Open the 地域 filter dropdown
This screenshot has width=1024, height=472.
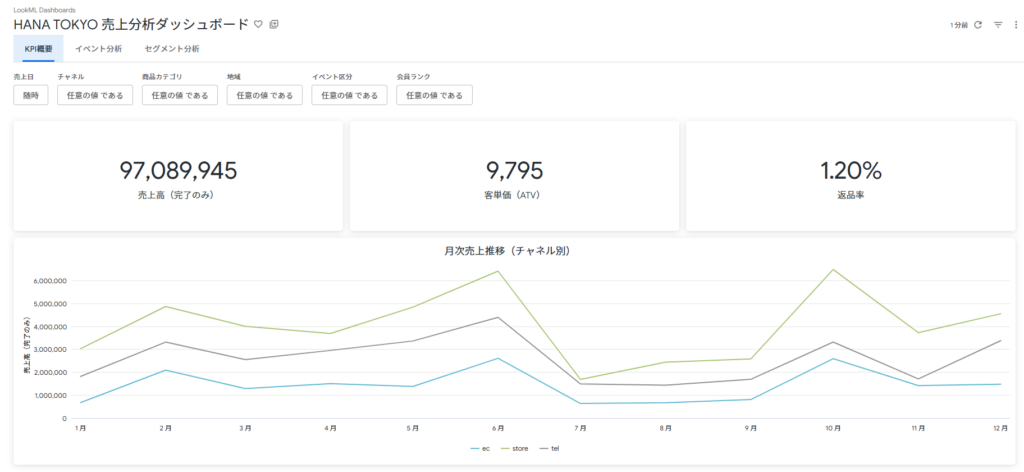(265, 95)
